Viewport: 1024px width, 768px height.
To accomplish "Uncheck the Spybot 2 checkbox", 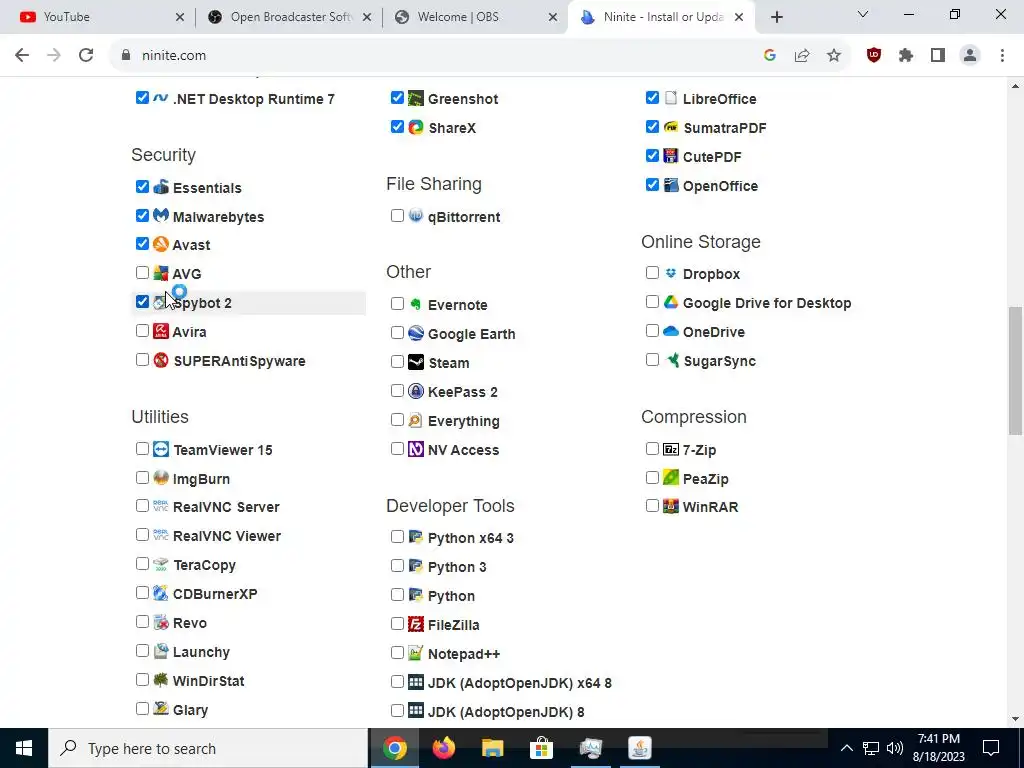I will [142, 302].
